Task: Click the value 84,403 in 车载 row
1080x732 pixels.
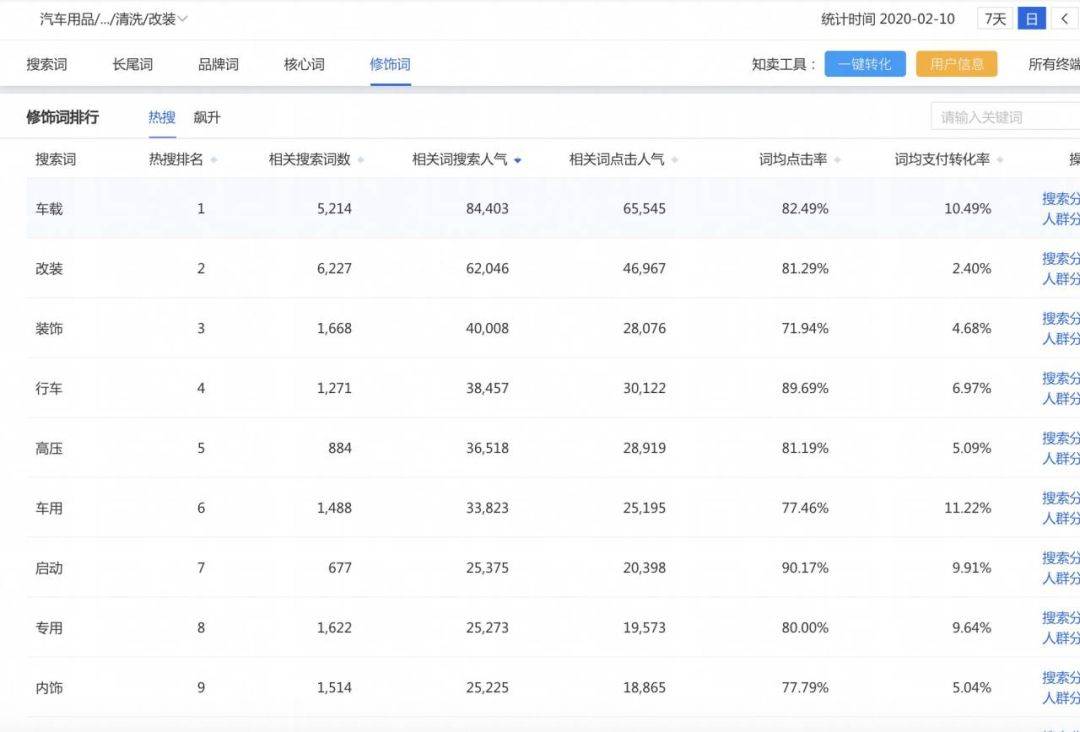Action: tap(487, 209)
